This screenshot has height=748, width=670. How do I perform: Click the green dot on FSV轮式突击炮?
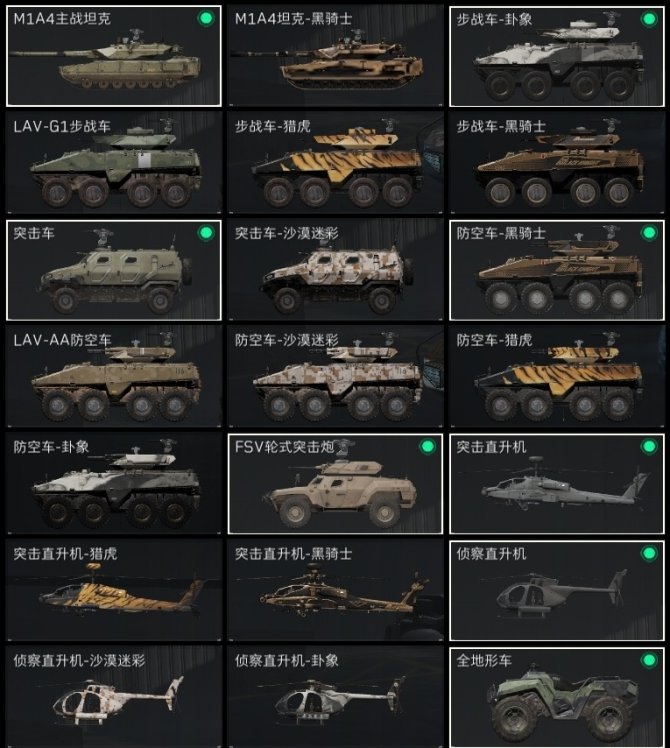pos(428,447)
